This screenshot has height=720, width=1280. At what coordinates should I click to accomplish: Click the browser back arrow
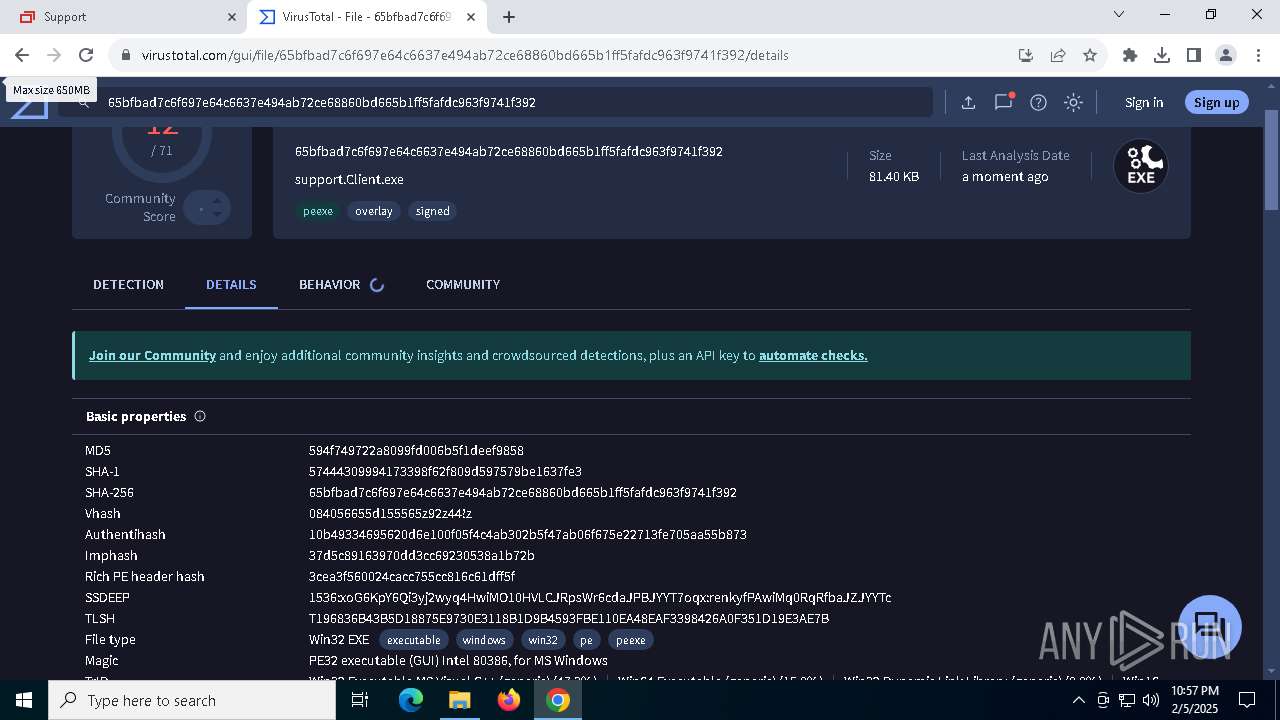22,55
